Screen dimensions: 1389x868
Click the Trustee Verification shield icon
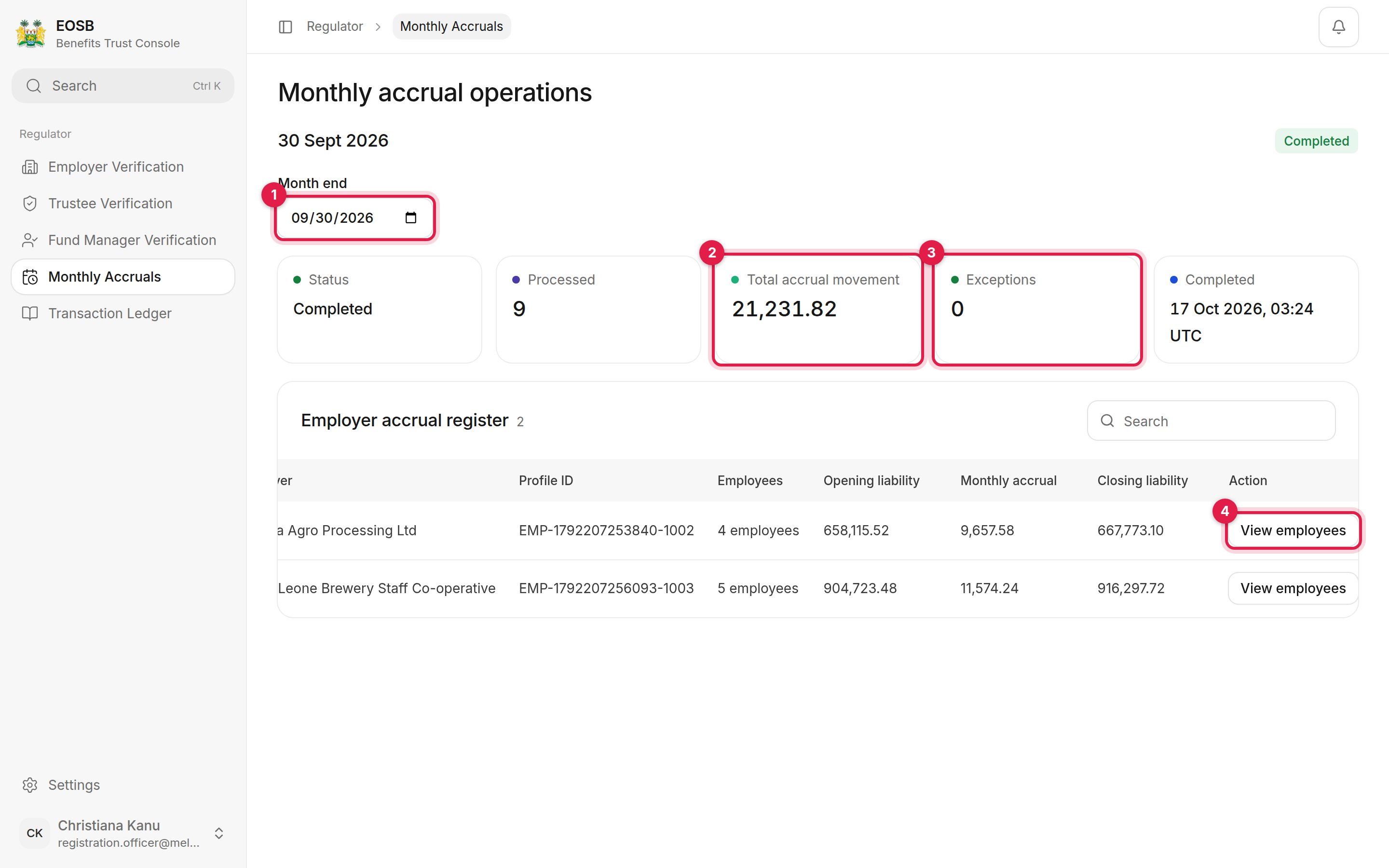pos(30,204)
